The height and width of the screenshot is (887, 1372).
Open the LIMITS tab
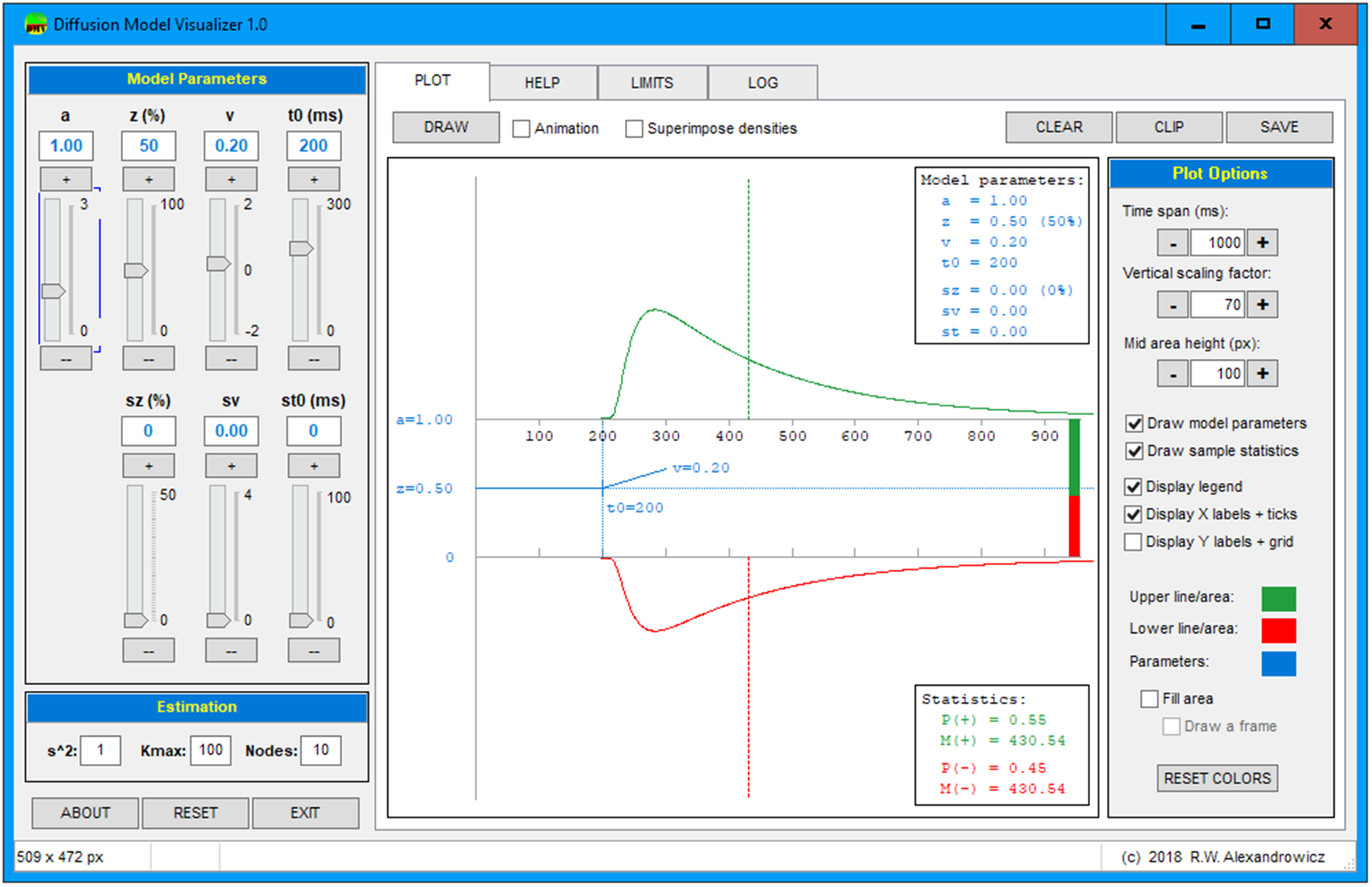[x=652, y=83]
